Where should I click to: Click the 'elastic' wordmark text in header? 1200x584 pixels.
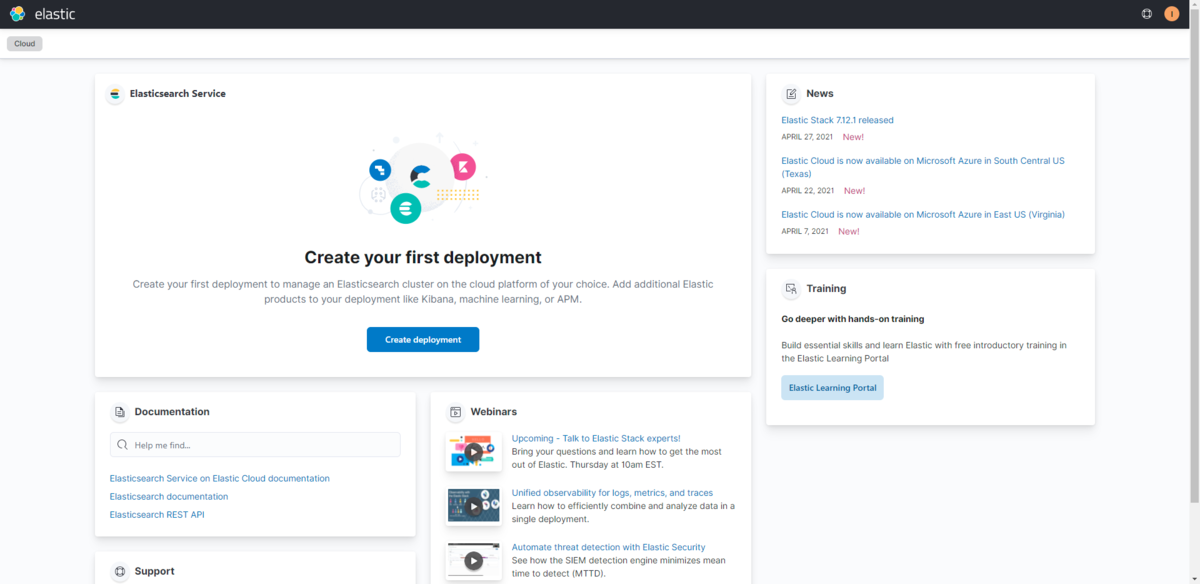(55, 14)
